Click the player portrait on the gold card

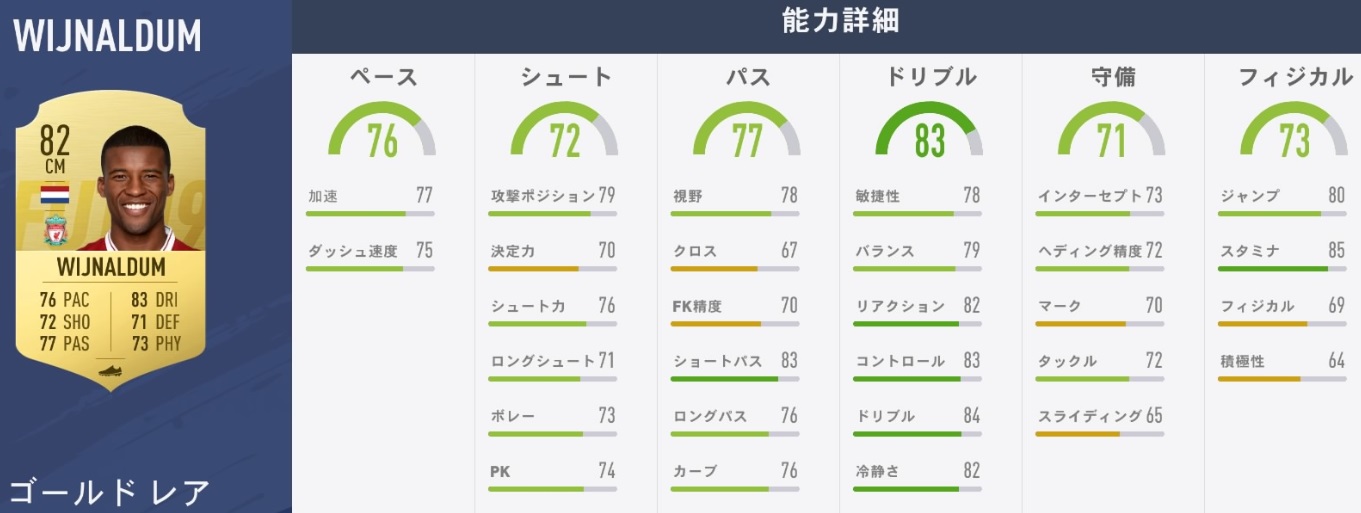(x=137, y=190)
